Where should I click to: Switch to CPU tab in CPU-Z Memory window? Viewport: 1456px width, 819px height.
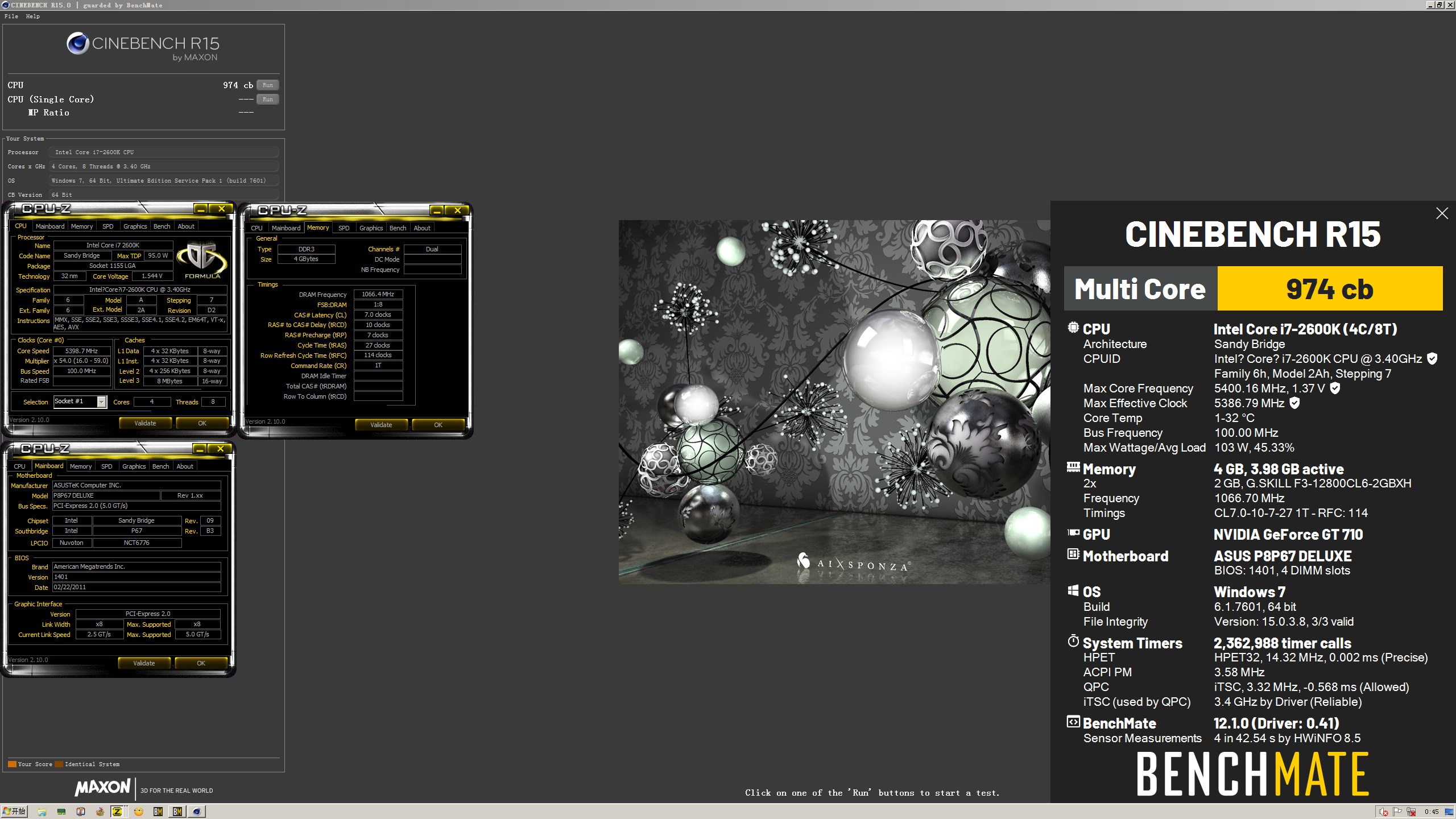tap(257, 228)
